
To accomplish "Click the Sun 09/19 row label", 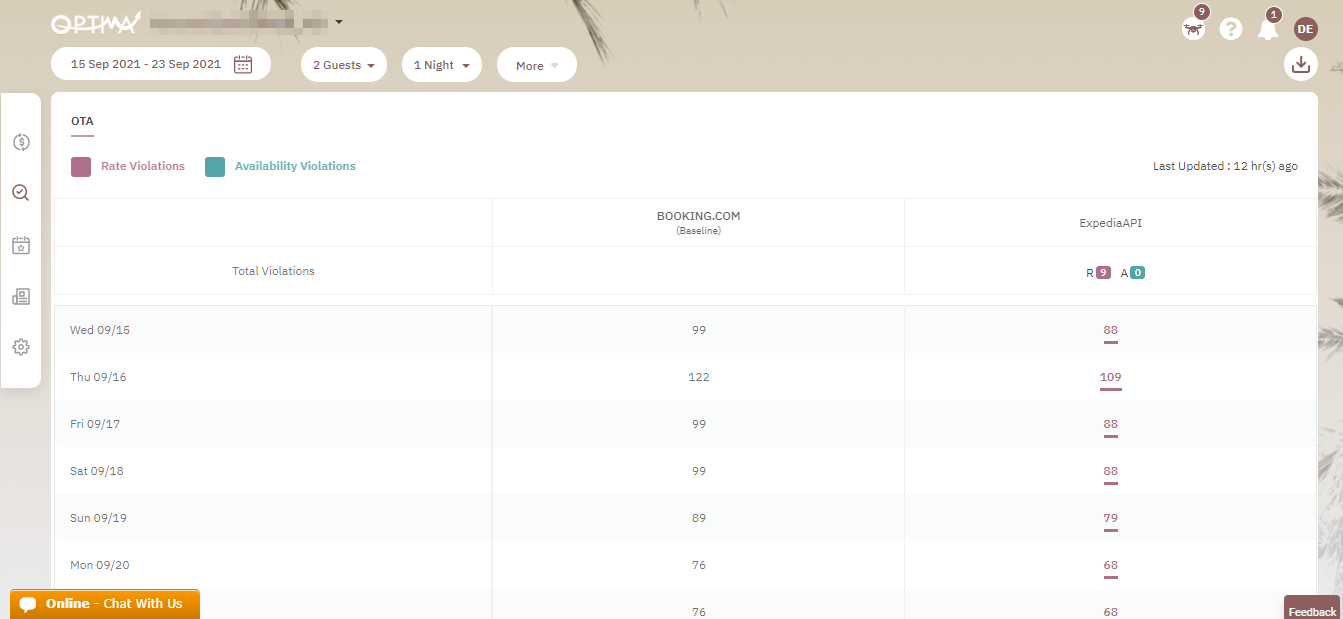I will pos(98,518).
